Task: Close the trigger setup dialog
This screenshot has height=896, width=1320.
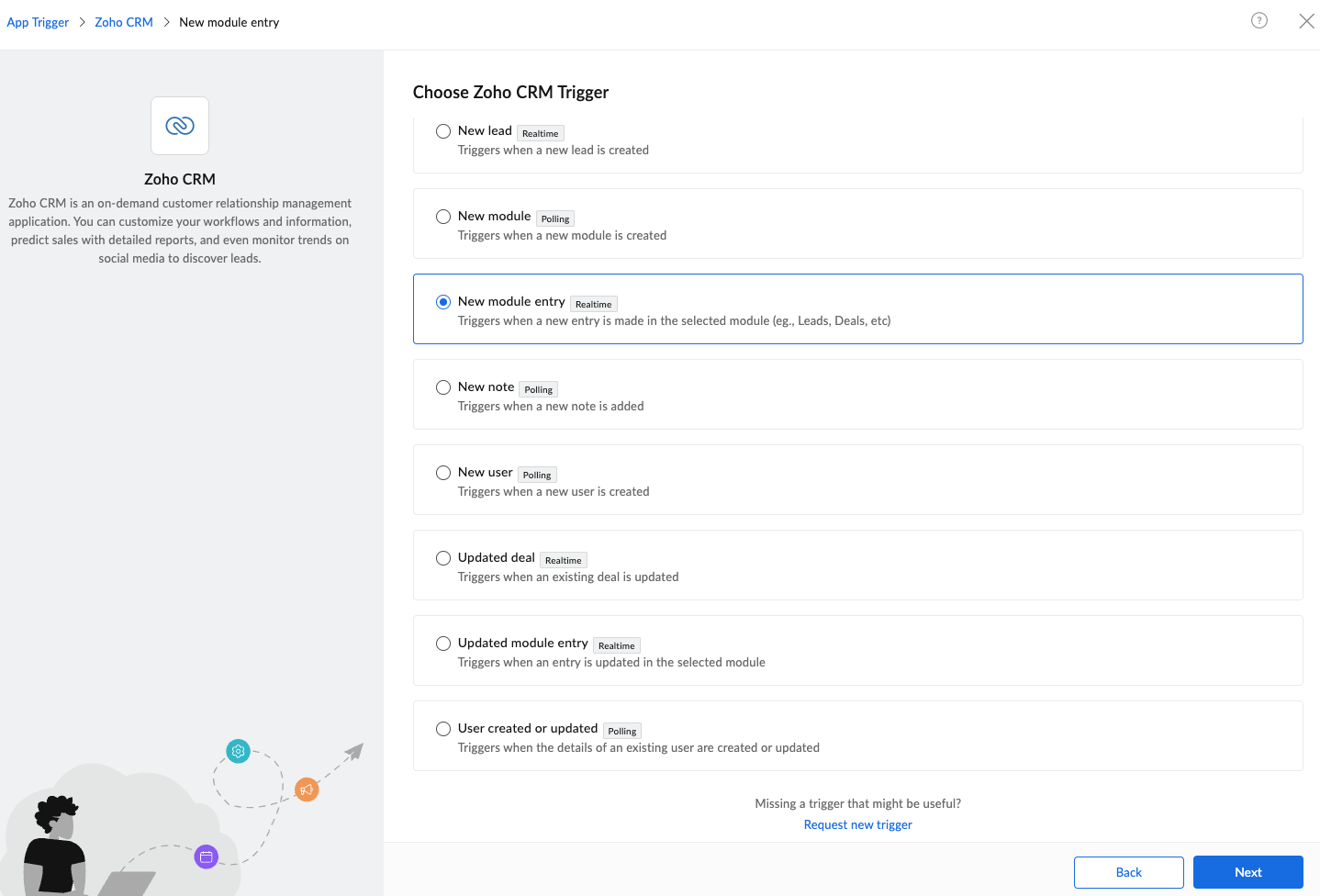Action: pyautogui.click(x=1306, y=21)
